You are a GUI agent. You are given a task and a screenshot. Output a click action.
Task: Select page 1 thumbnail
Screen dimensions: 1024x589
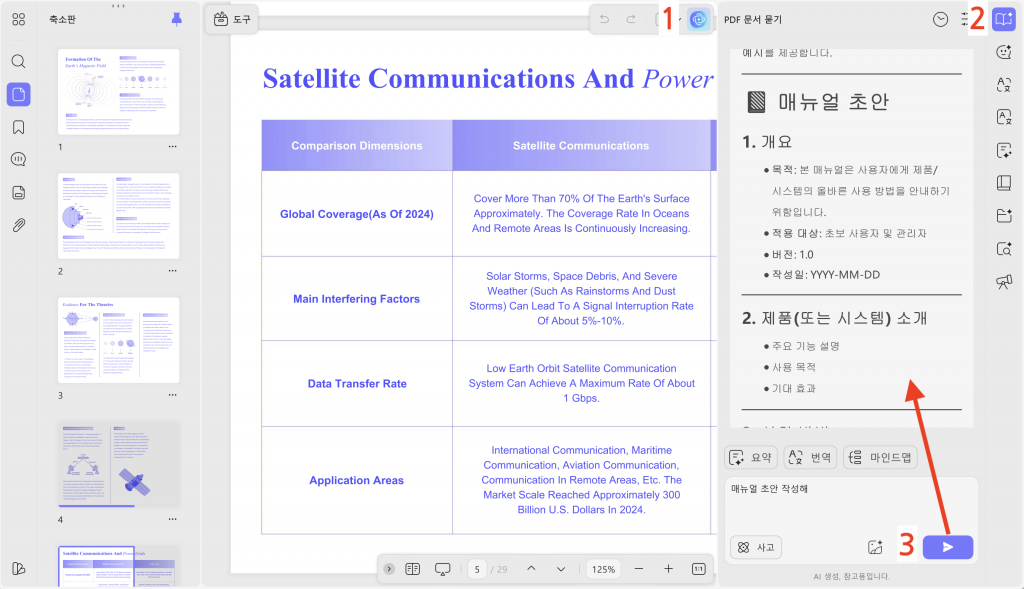click(118, 92)
